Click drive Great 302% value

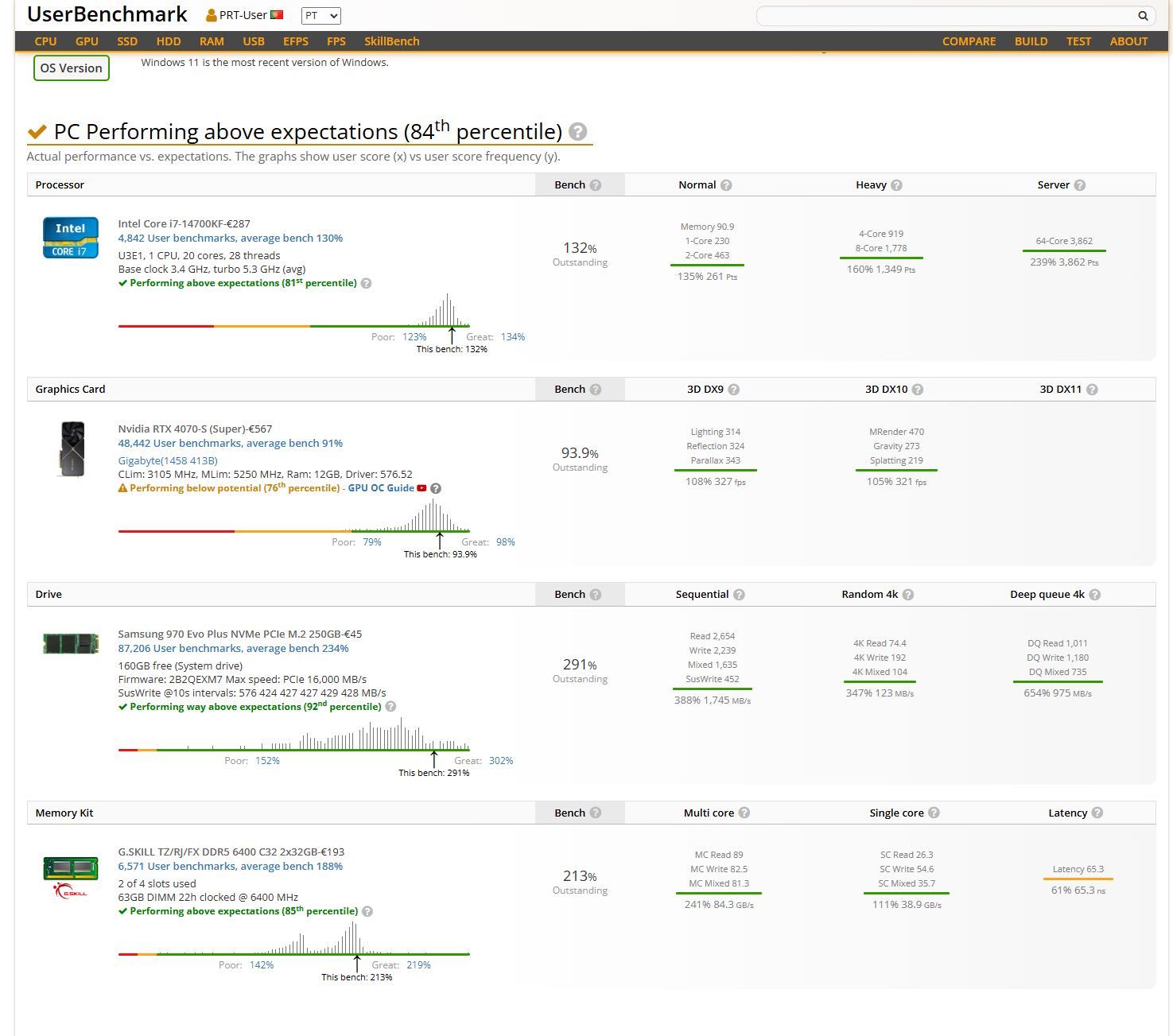point(501,761)
